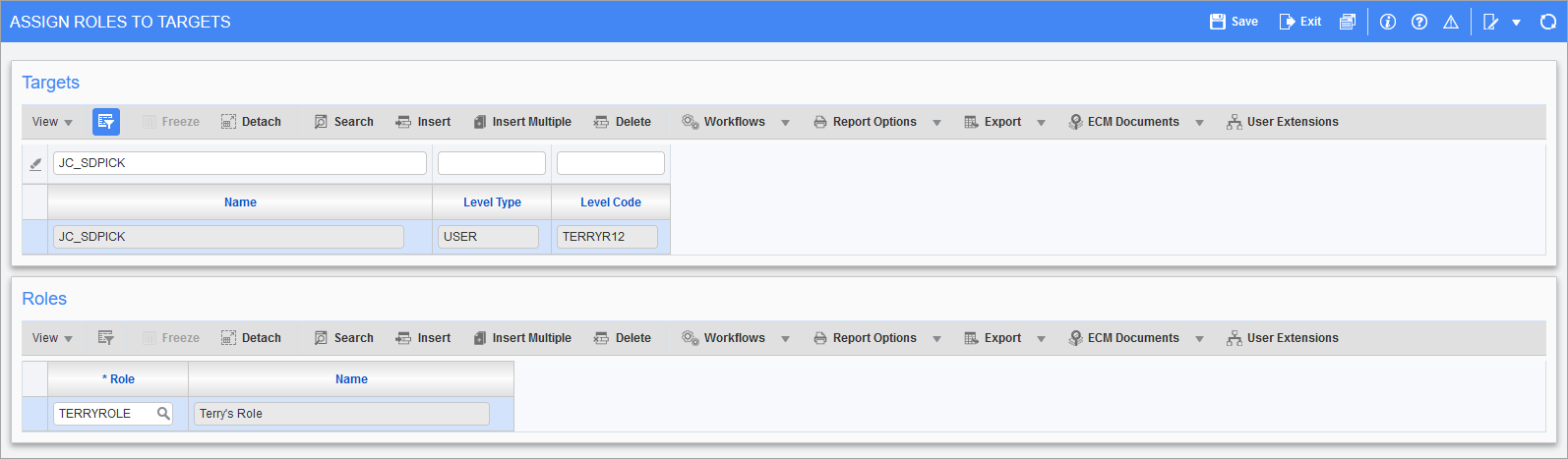The height and width of the screenshot is (459, 1568).
Task: Click the disabled Freeze button in Roles
Action: tap(171, 338)
